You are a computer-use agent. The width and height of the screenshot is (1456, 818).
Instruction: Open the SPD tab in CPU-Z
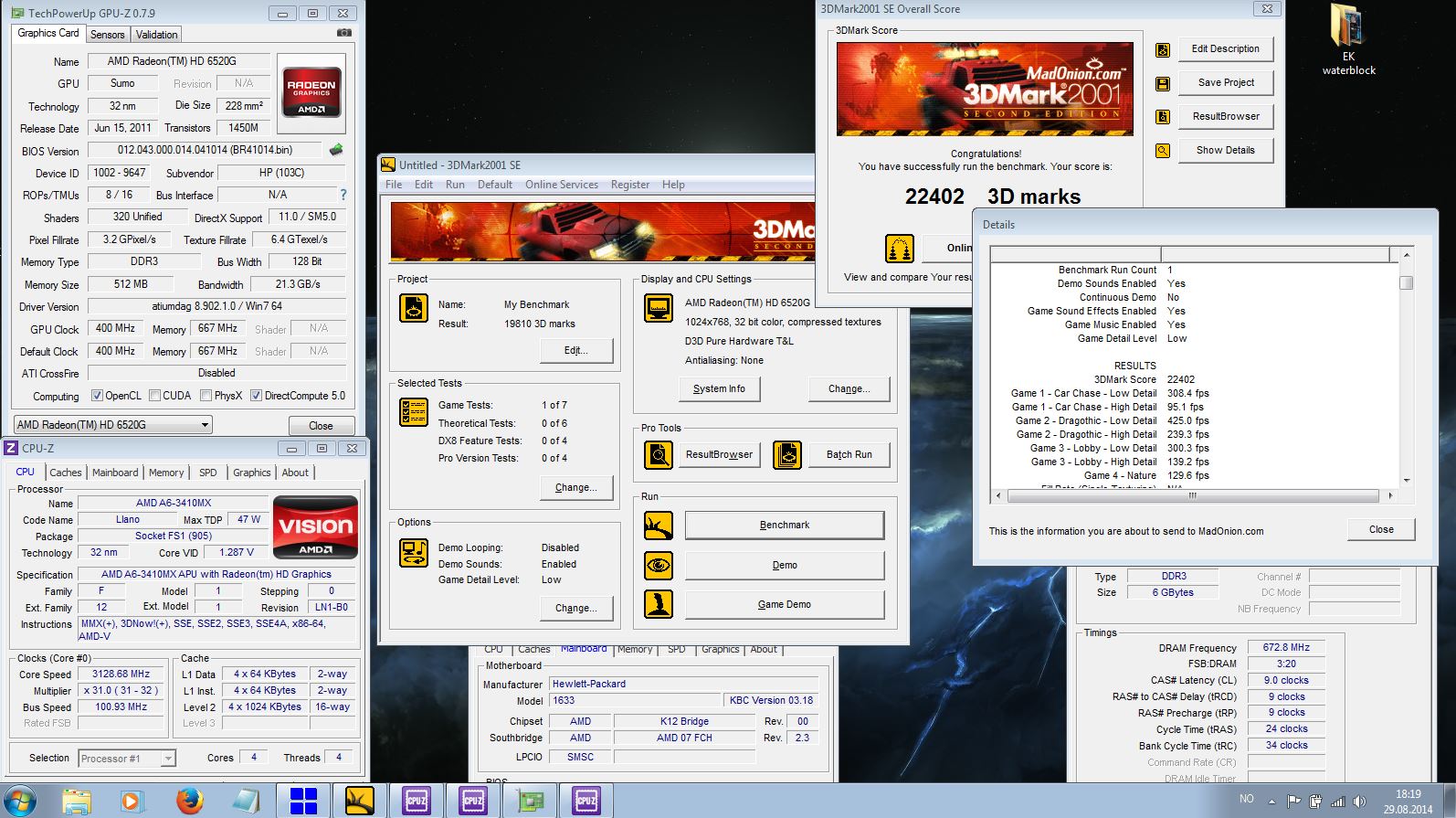coord(208,473)
